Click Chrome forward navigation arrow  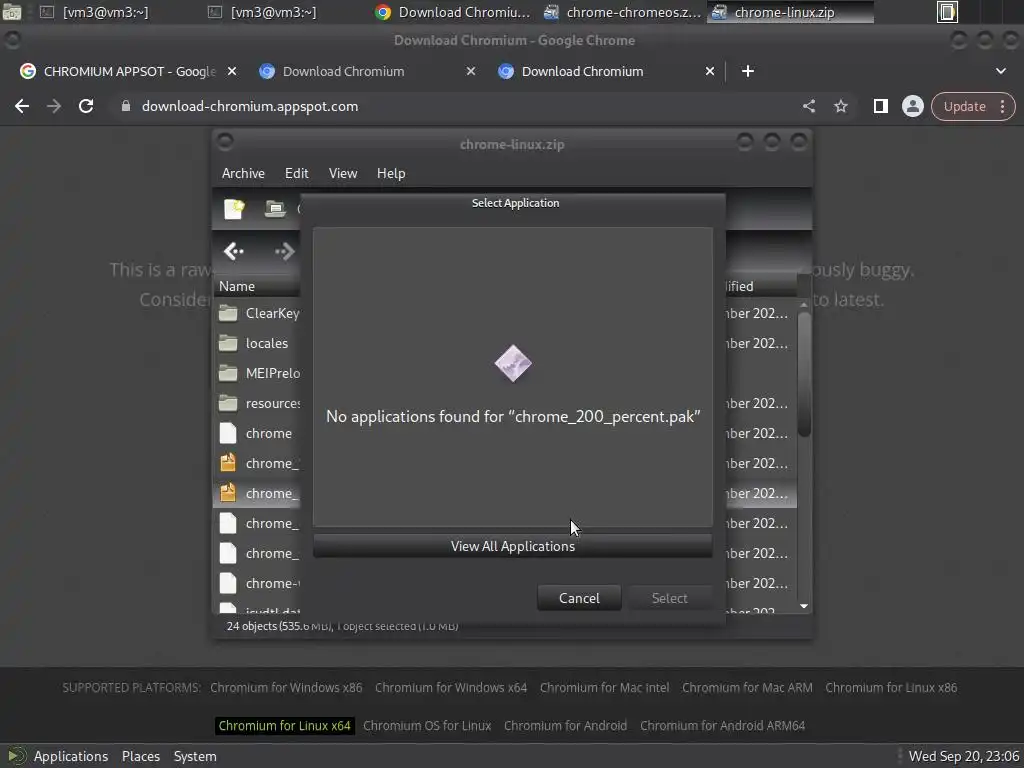coord(54,106)
